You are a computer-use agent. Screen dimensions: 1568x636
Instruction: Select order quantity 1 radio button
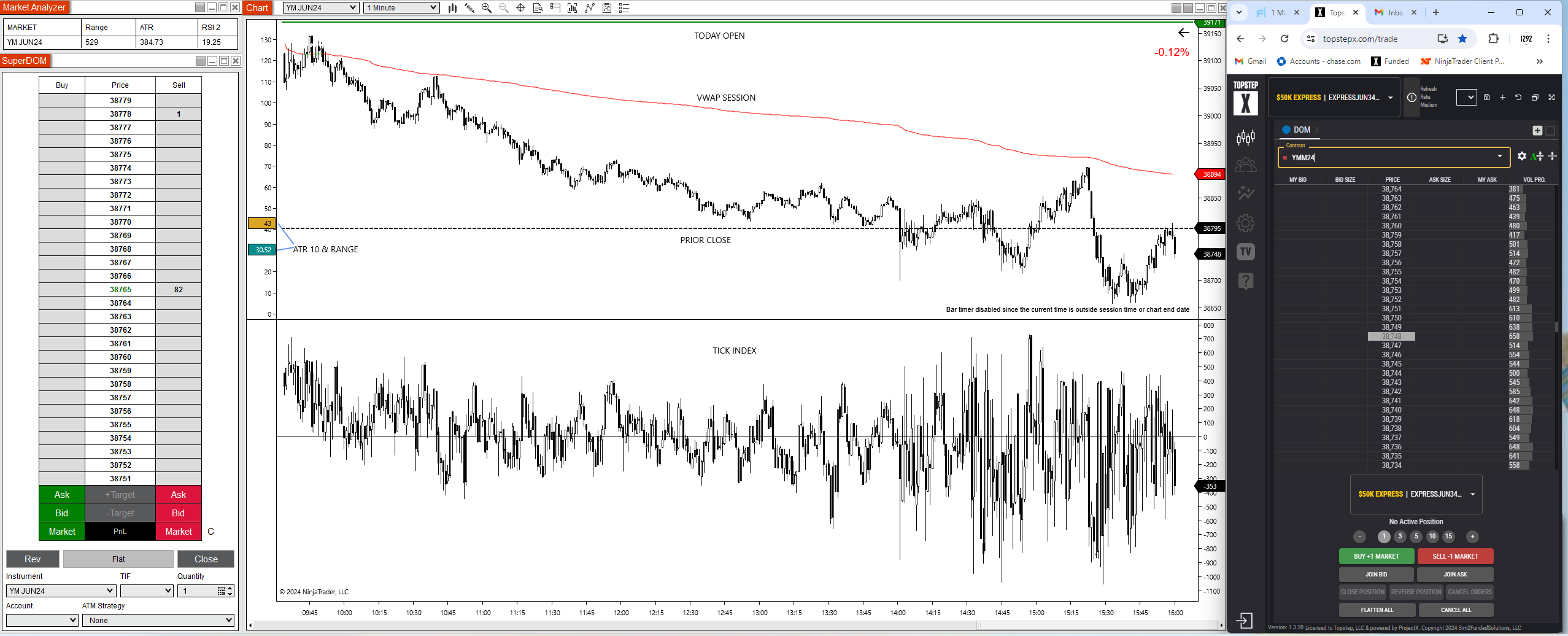point(1384,537)
